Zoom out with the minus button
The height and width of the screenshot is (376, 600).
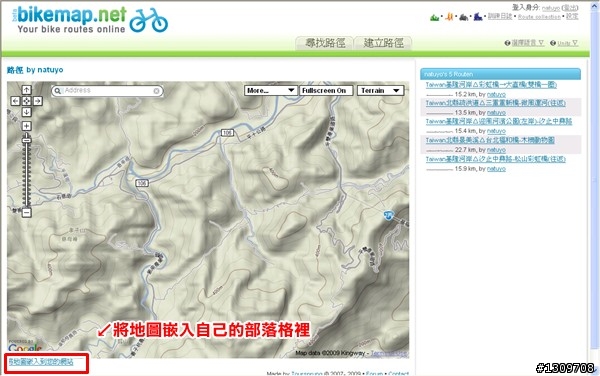(x=26, y=212)
